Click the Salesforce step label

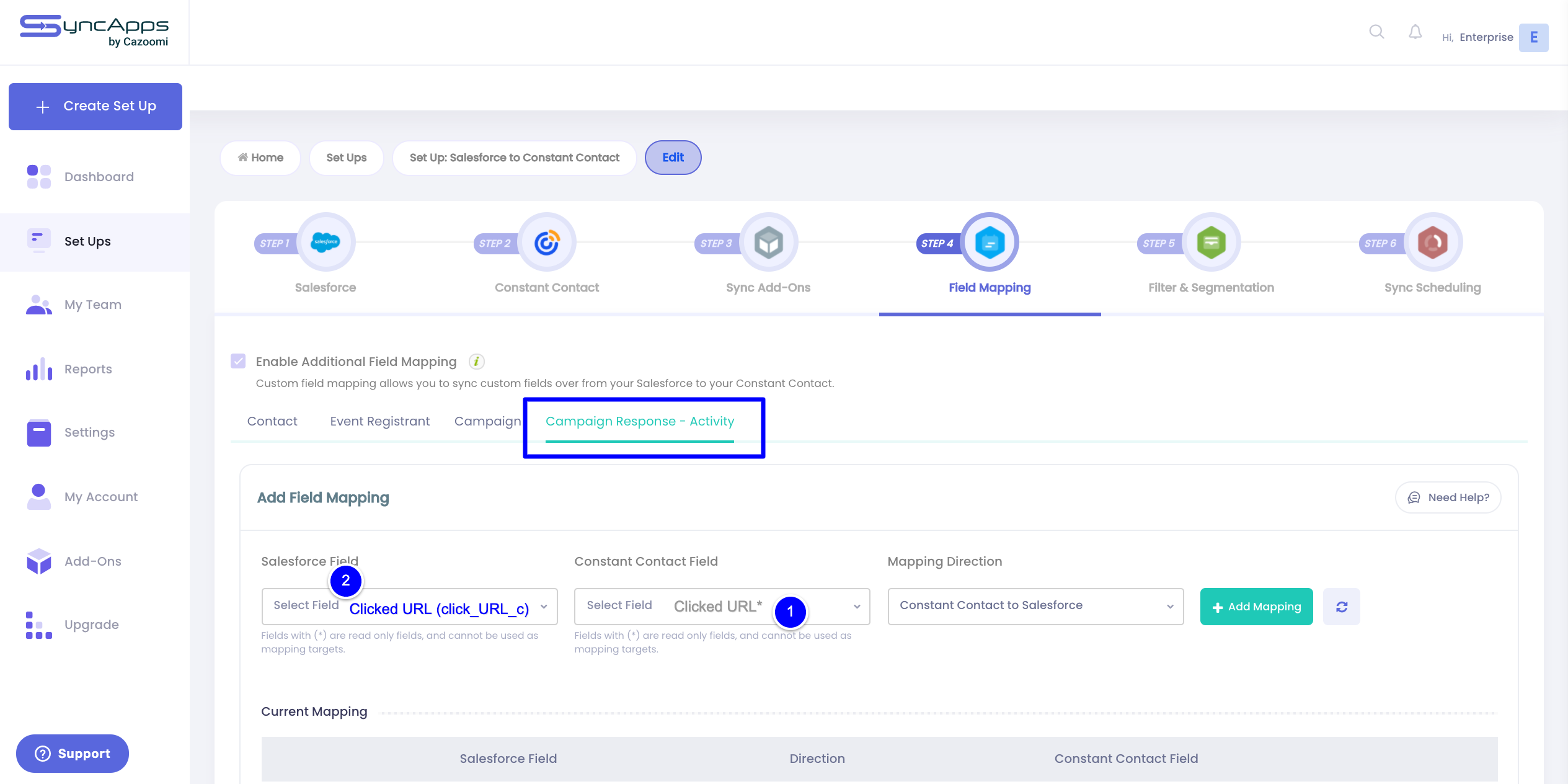click(326, 288)
